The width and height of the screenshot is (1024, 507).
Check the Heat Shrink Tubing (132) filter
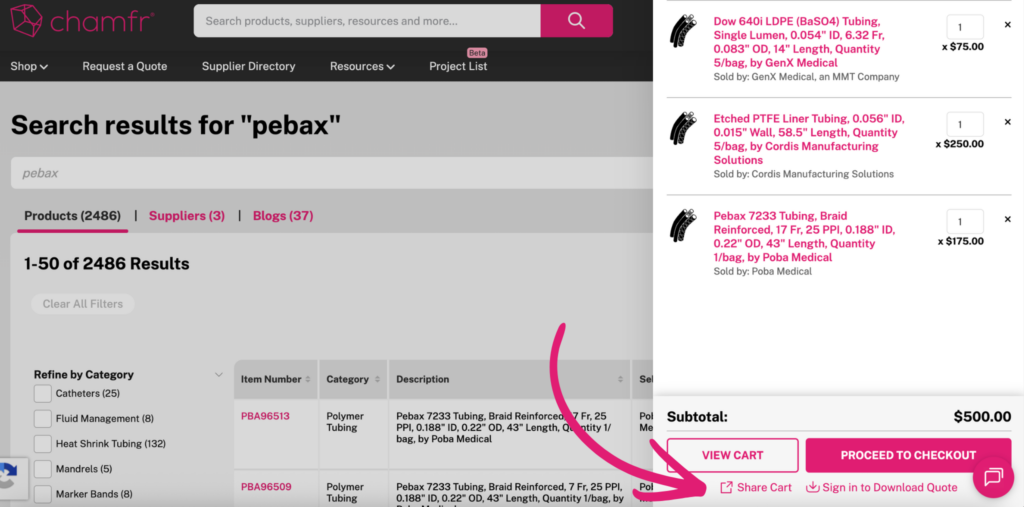(42, 444)
